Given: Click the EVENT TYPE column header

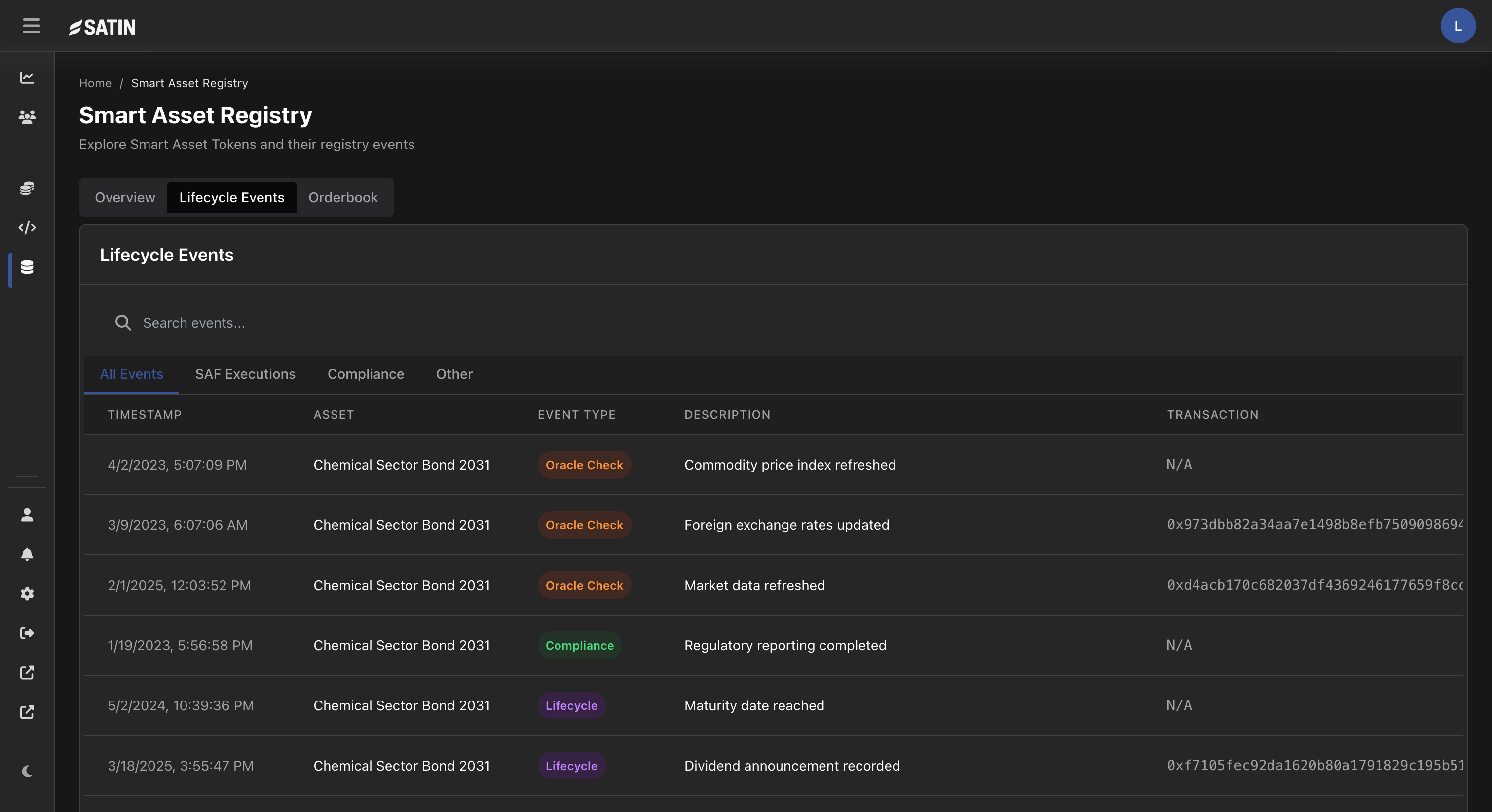Looking at the screenshot, I should coord(576,415).
